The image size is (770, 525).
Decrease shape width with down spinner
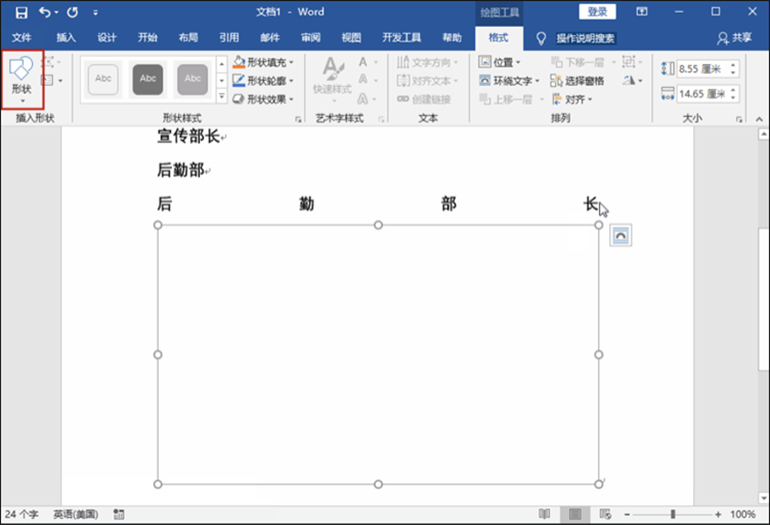pyautogui.click(x=733, y=97)
